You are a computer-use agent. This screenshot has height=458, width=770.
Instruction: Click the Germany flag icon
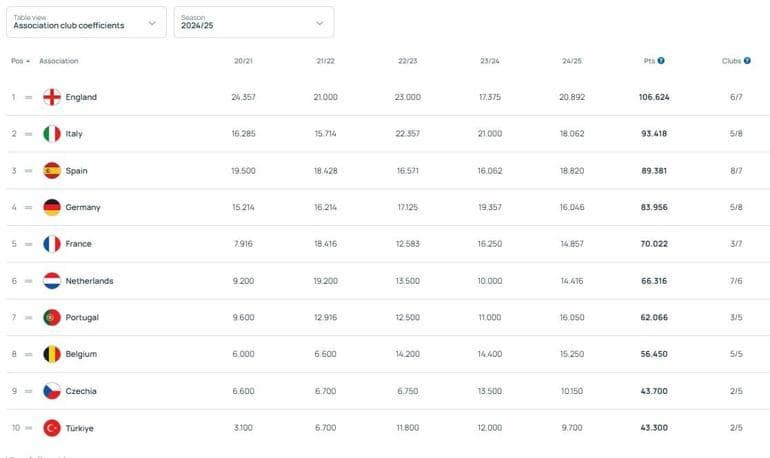pyautogui.click(x=52, y=207)
